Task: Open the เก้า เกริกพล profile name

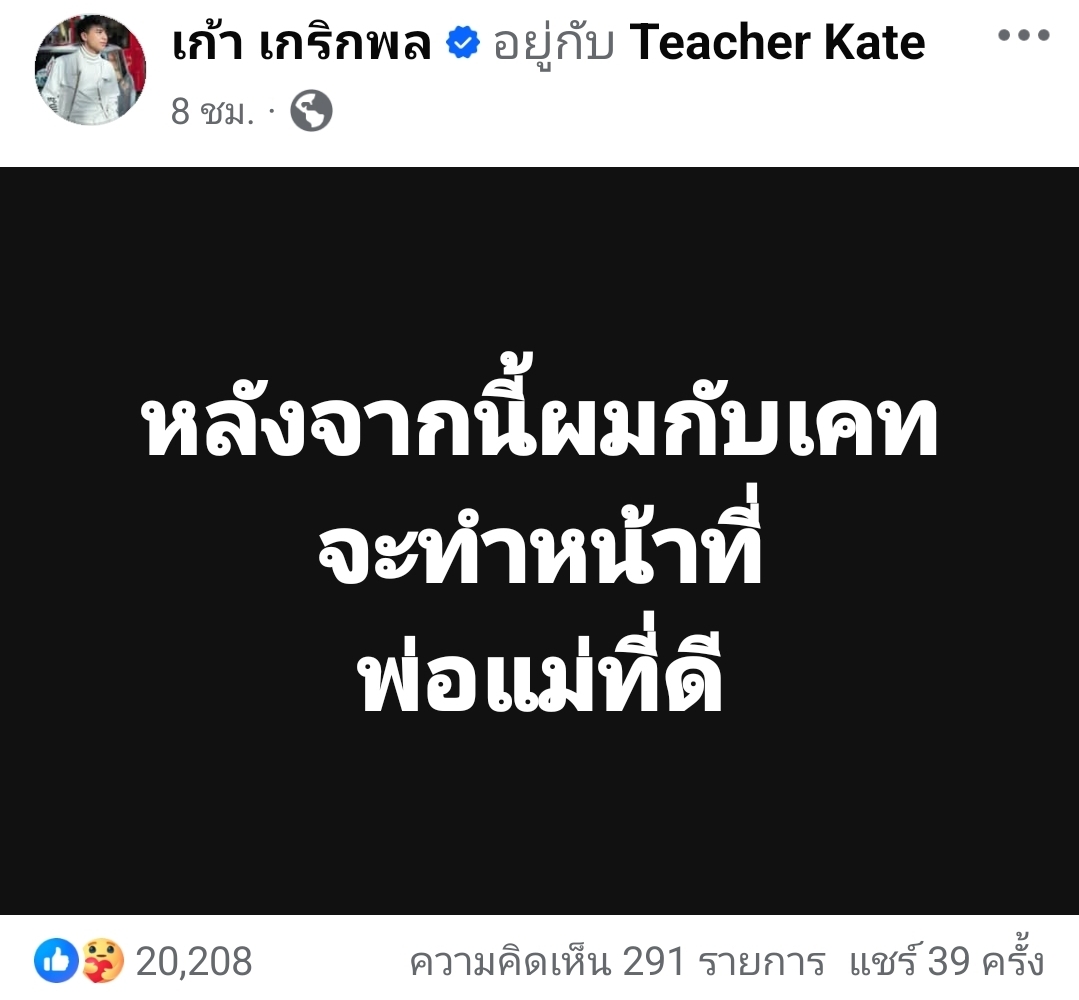Action: [301, 43]
